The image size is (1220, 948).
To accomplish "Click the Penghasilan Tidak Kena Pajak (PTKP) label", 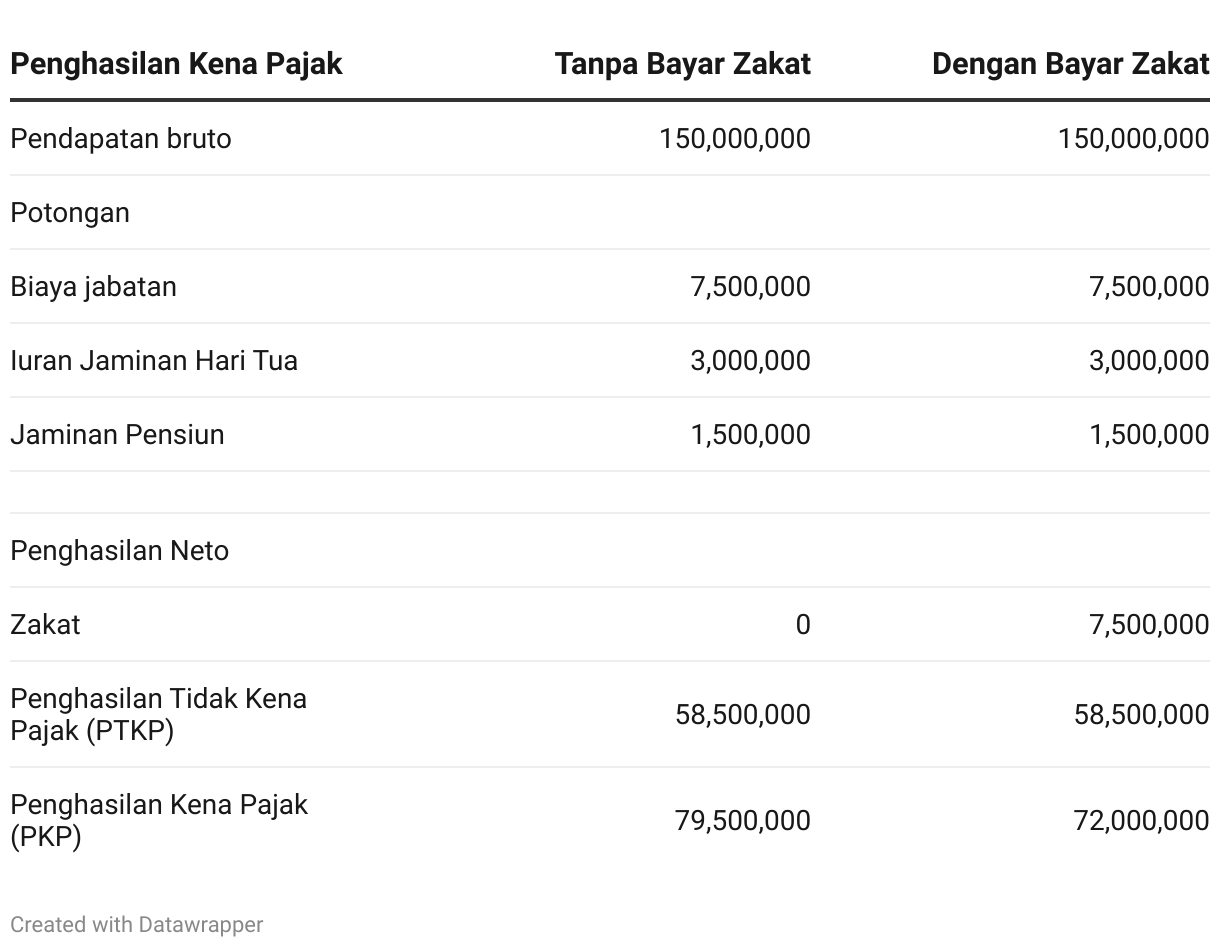I will point(159,714).
